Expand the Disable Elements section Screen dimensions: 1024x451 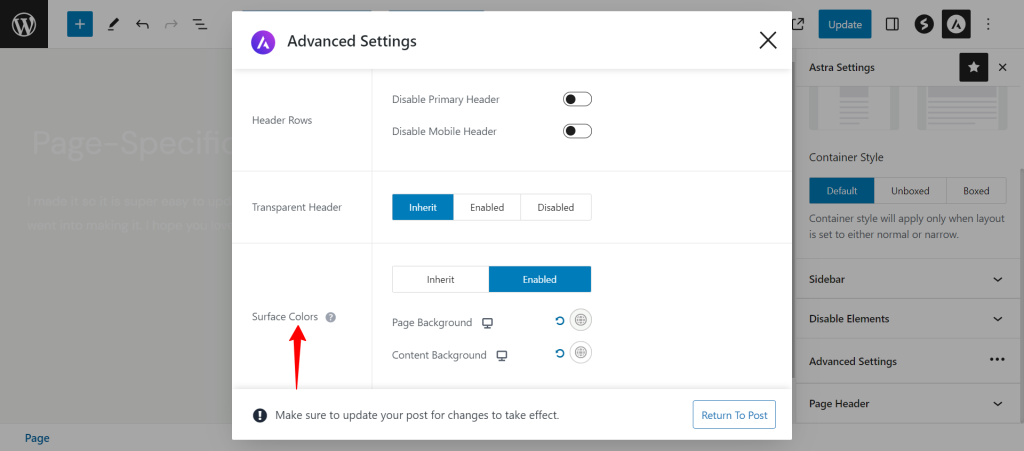(904, 319)
